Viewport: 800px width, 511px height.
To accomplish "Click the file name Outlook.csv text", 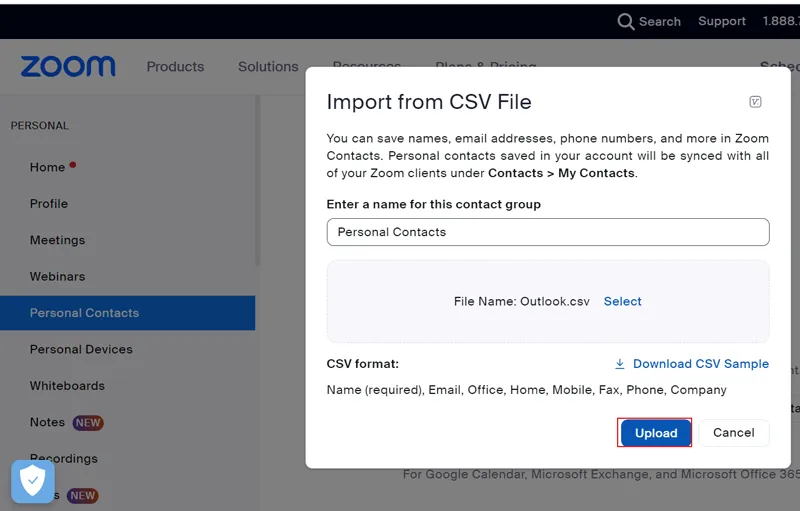I will pyautogui.click(x=555, y=301).
